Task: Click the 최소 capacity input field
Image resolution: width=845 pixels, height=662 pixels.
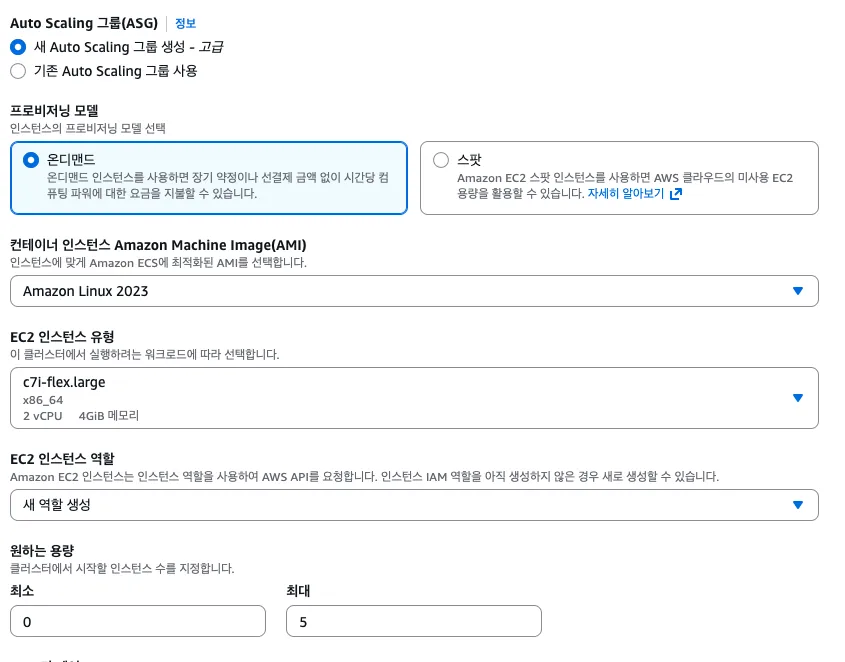Action: [138, 621]
